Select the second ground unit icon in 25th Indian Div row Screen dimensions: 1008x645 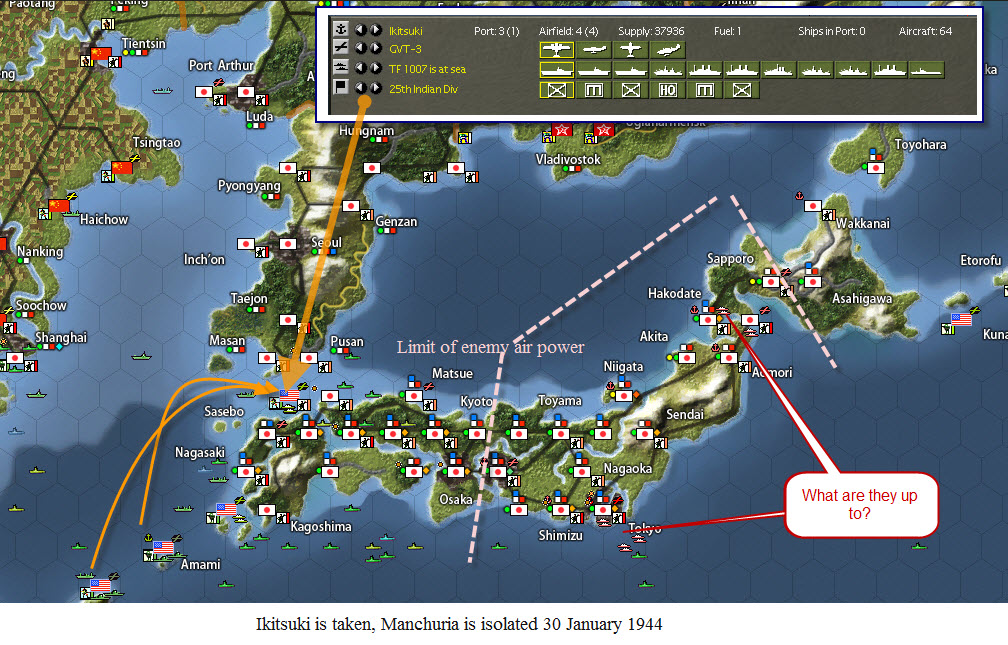coord(593,90)
